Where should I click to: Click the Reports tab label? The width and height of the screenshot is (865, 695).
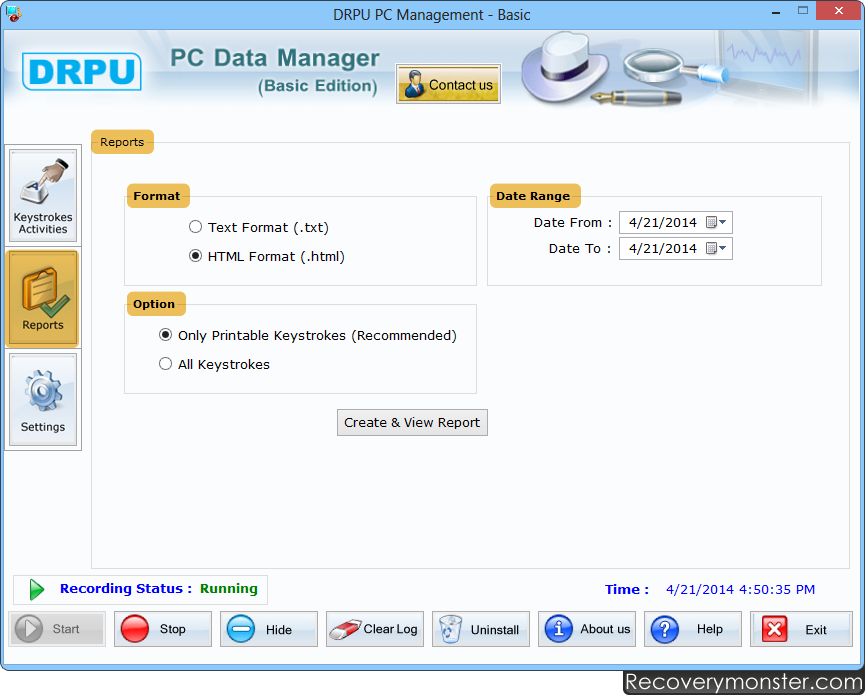[122, 142]
